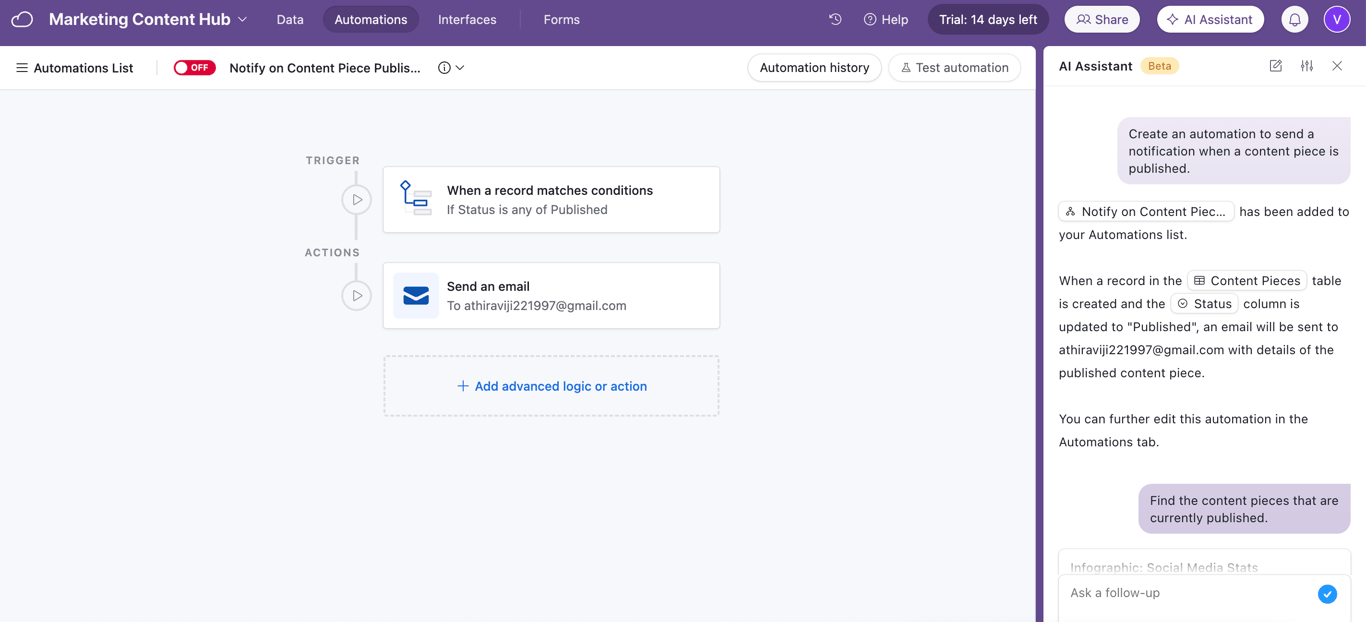
Task: Go to the Forms tab
Action: 561,19
